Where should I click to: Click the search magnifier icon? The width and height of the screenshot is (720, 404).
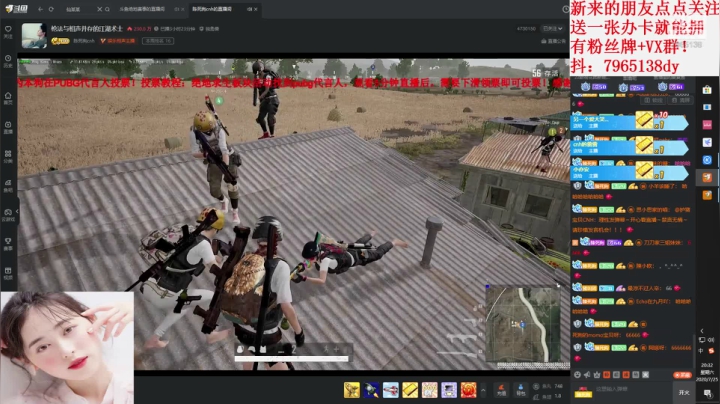[x=107, y=9]
